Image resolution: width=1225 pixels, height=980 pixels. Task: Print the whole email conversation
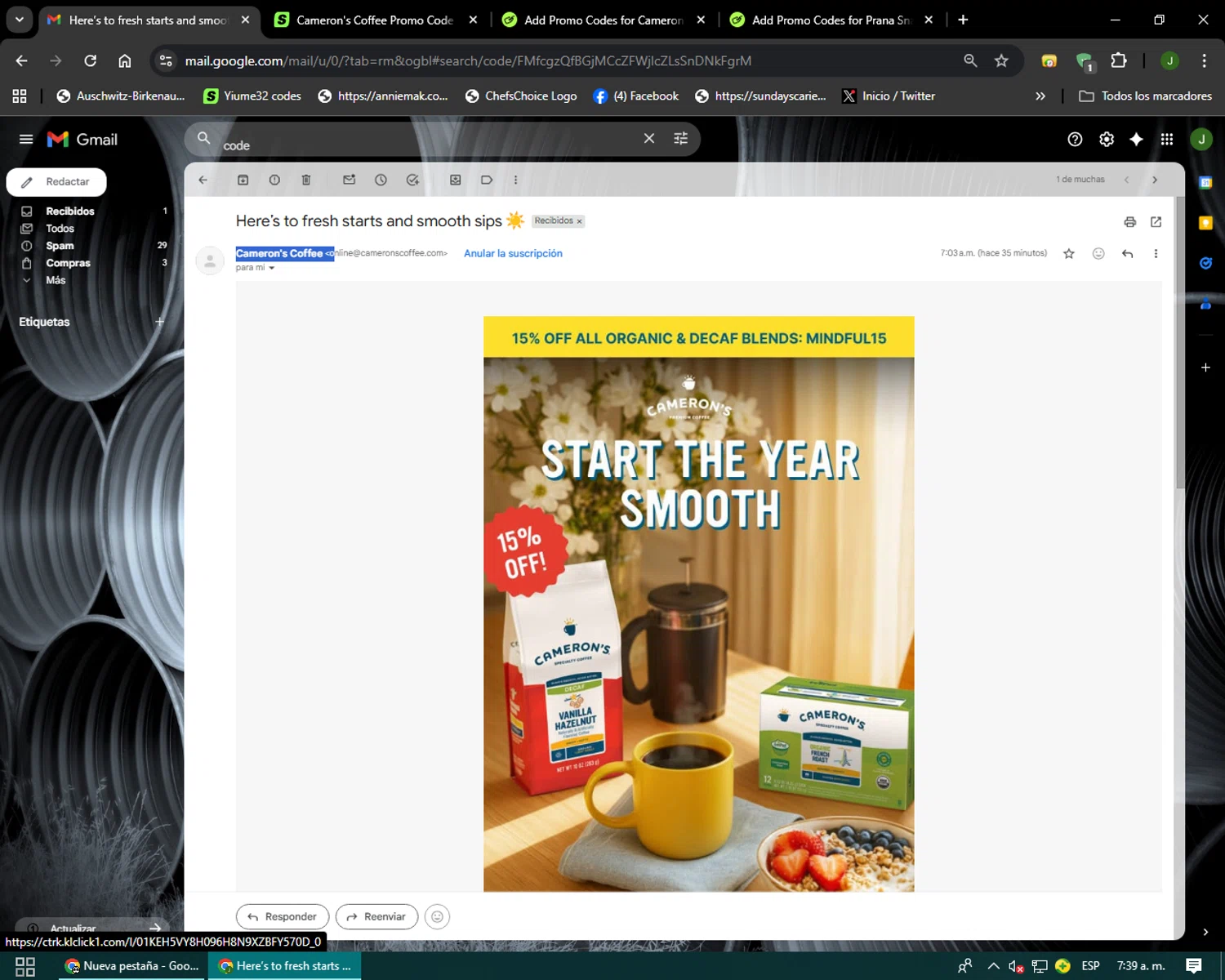pos(1130,221)
